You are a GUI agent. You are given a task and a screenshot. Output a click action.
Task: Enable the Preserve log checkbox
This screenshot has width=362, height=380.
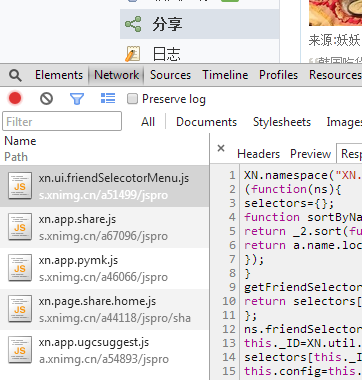(x=132, y=99)
